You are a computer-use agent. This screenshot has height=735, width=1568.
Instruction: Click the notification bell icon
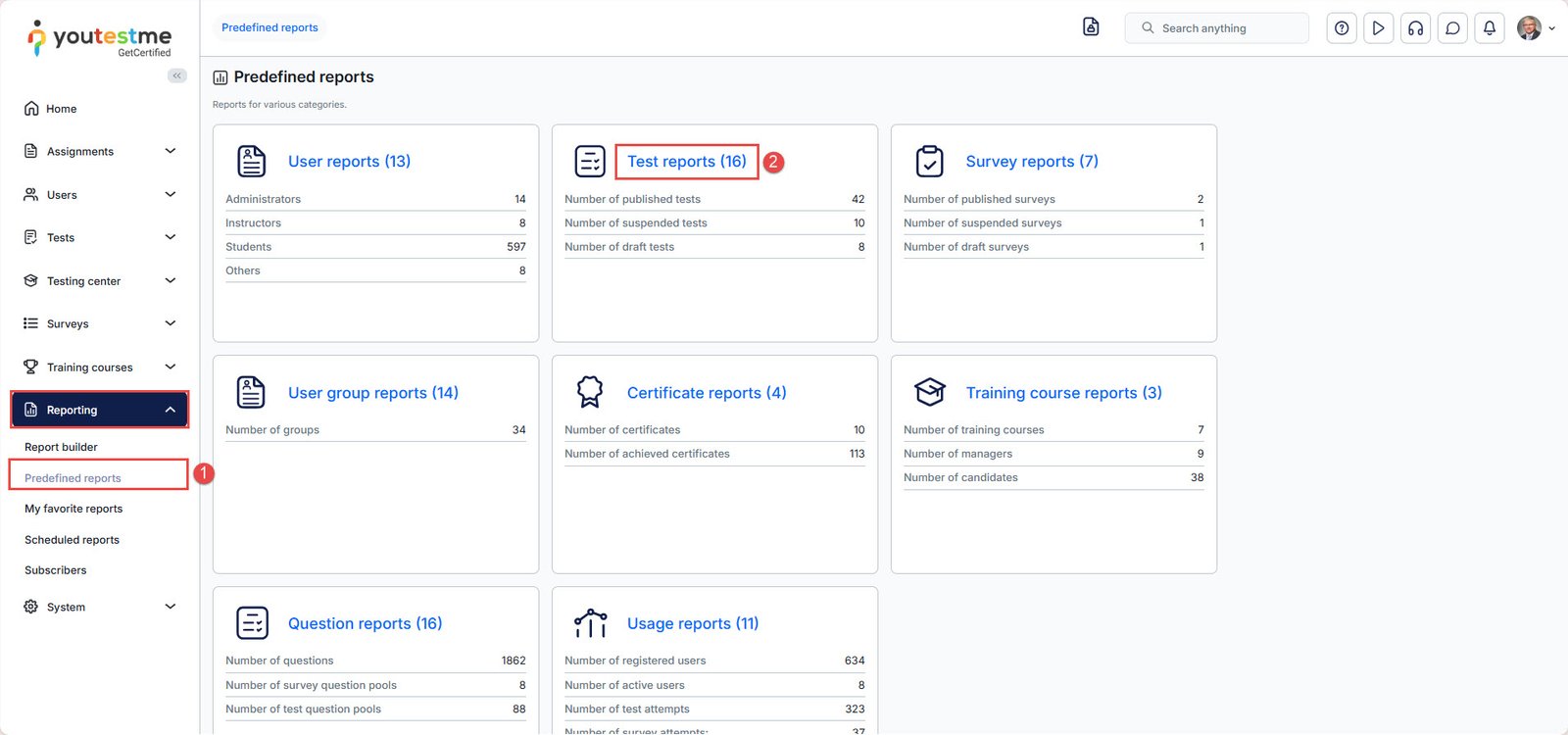1489,28
